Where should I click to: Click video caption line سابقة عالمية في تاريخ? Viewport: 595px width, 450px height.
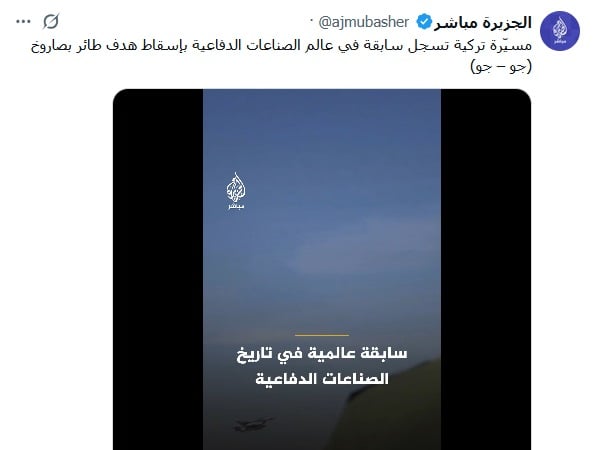click(x=322, y=354)
